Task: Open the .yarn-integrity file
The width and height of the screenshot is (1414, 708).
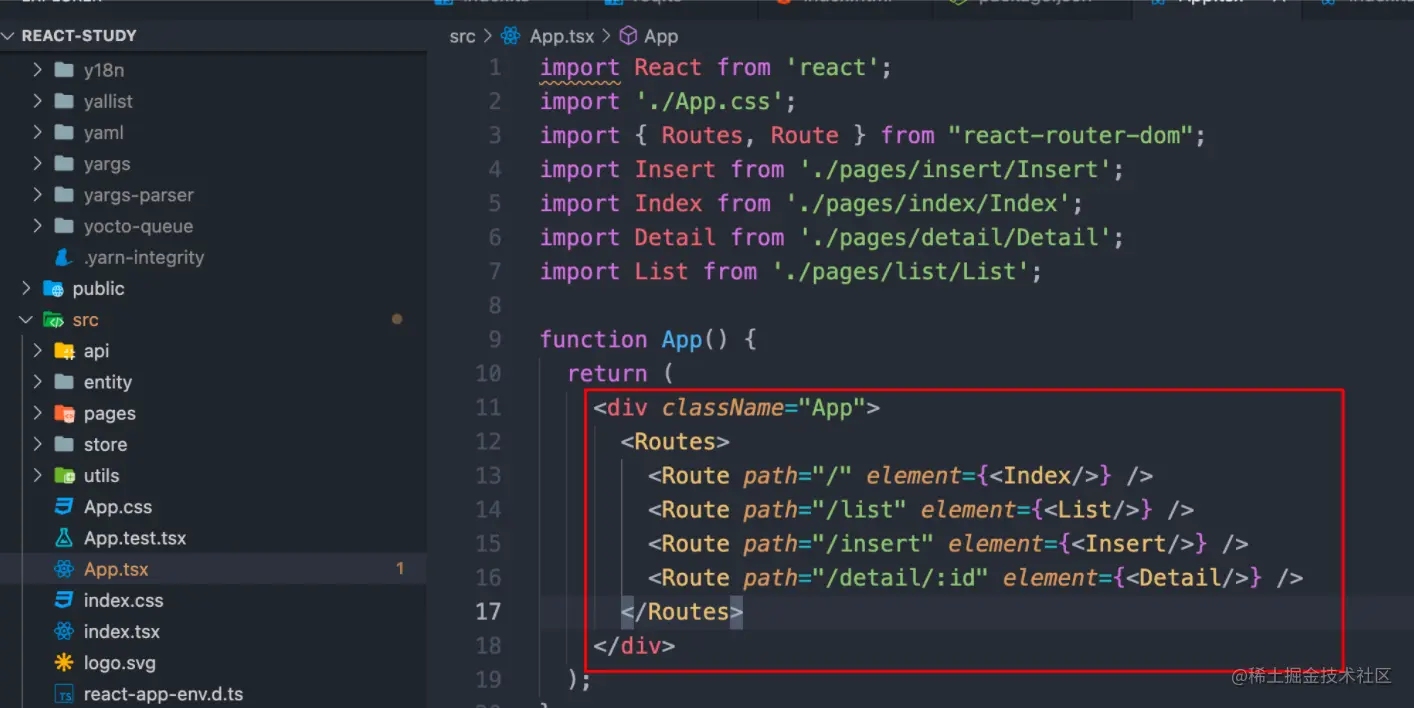Action: click(x=144, y=257)
